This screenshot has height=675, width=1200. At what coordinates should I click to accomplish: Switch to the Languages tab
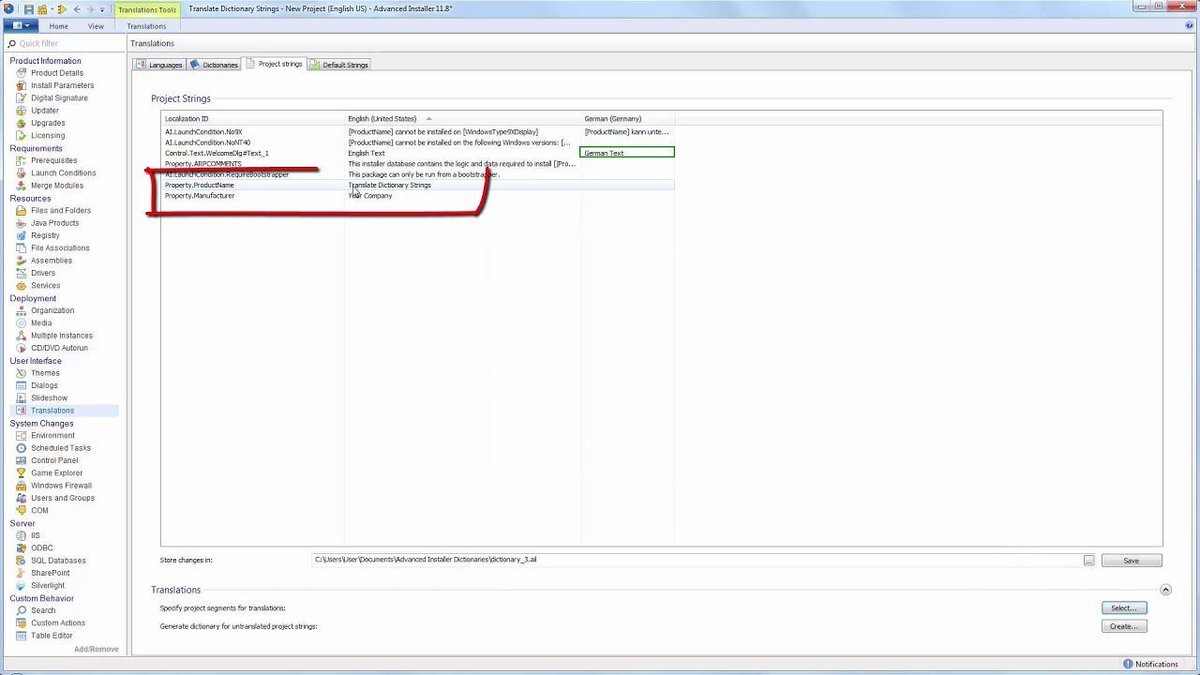[159, 65]
